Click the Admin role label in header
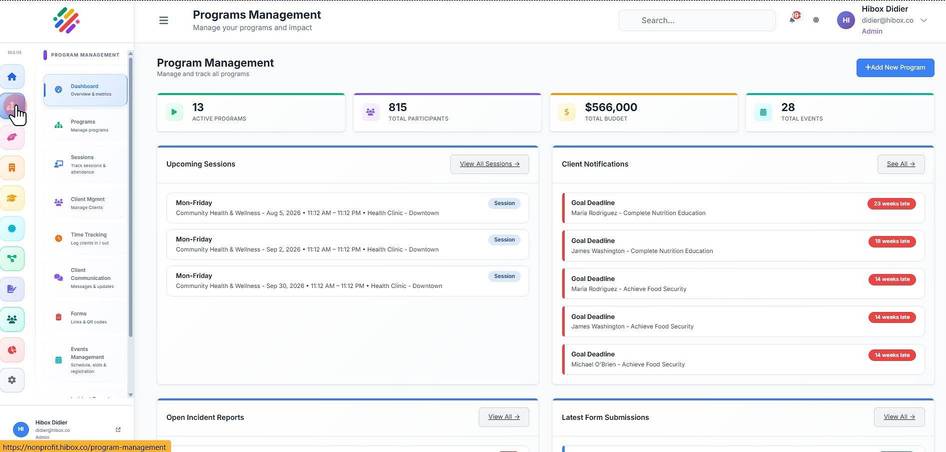946x452 pixels. [872, 31]
